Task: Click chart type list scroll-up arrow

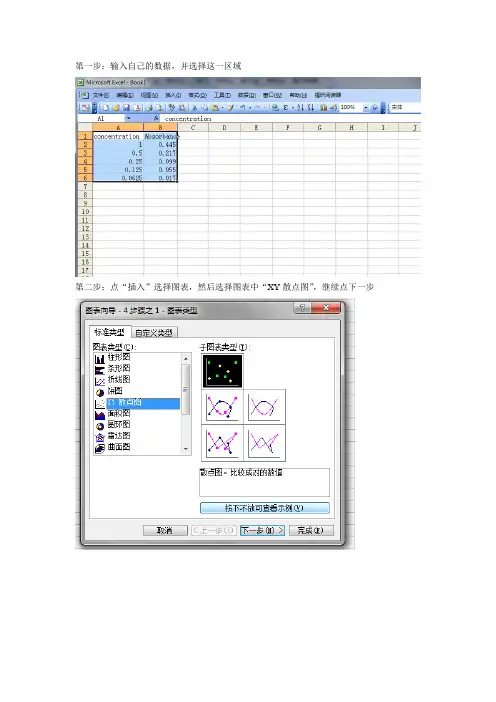Action: point(186,358)
